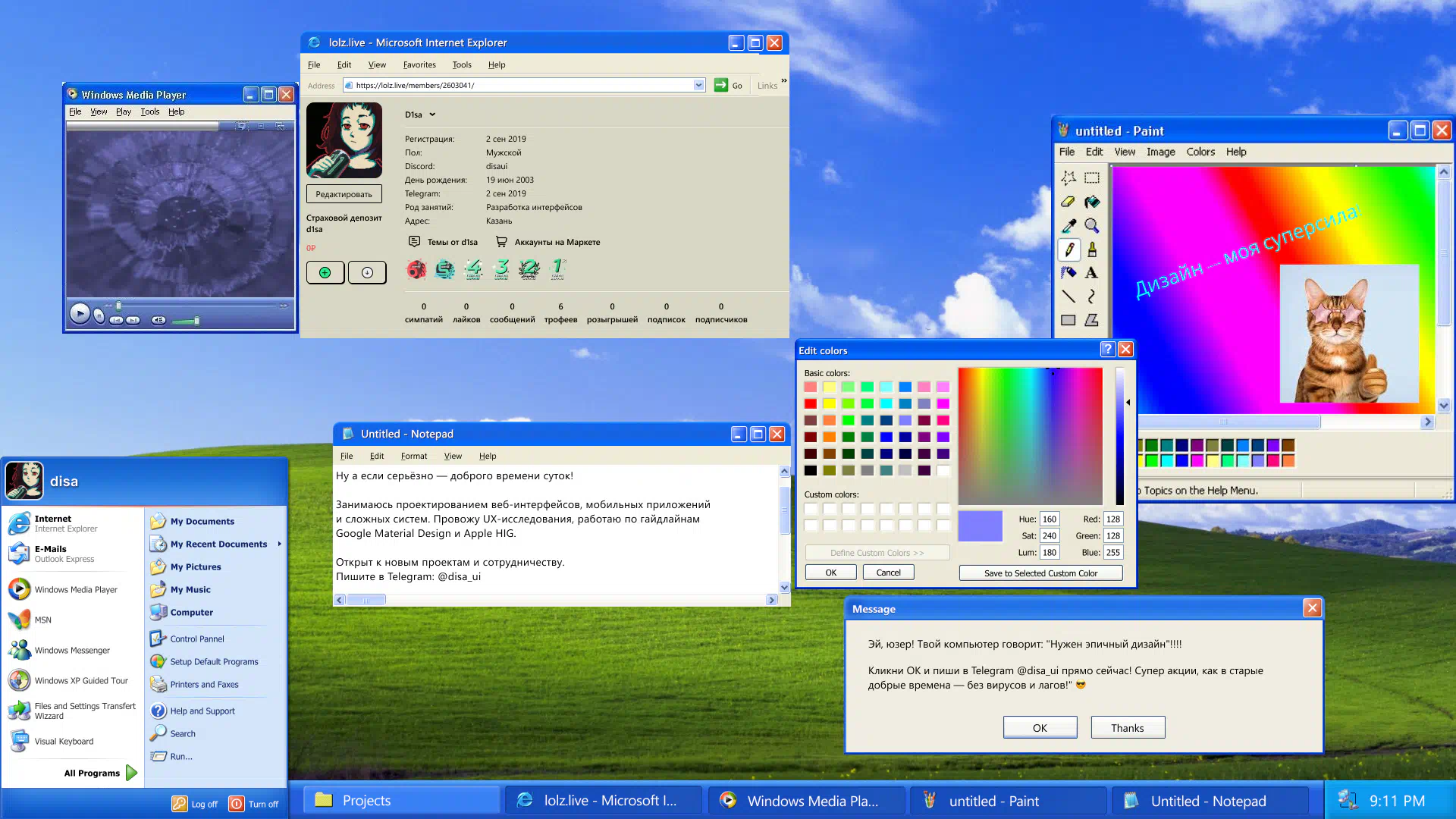
Task: Select the Eraser tool in Paint
Action: click(1068, 202)
